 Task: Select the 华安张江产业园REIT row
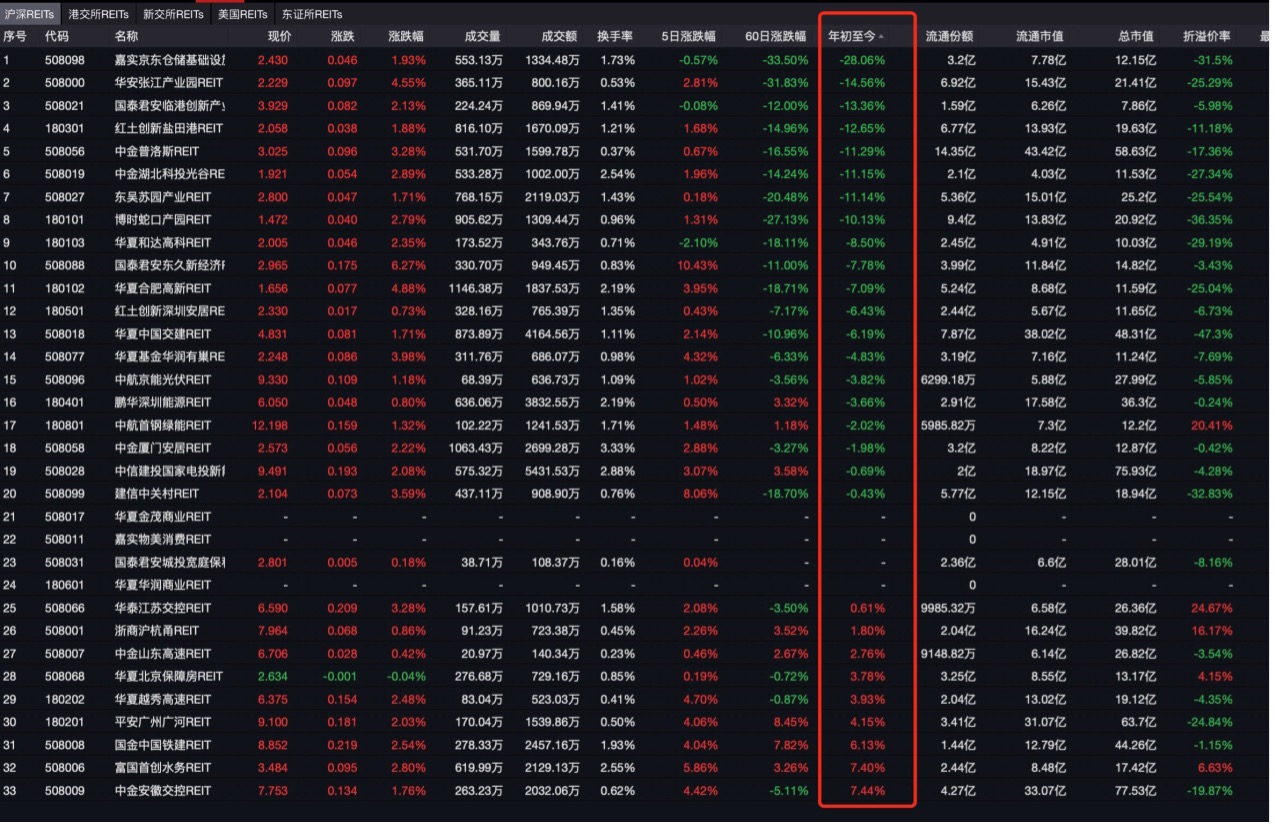click(x=636, y=83)
